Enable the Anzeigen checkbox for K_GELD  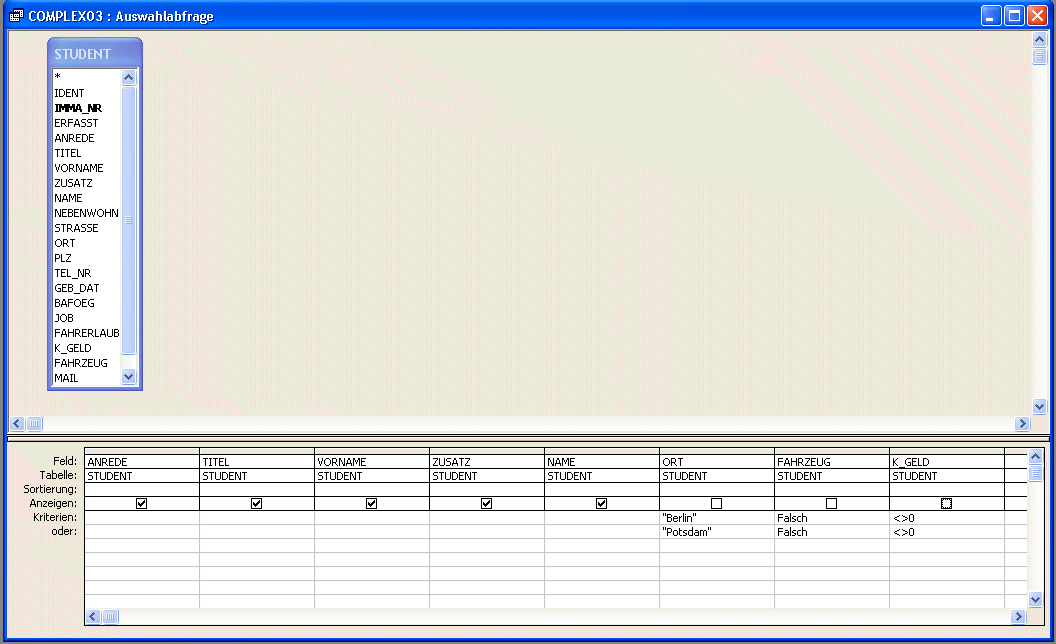pyautogui.click(x=946, y=503)
